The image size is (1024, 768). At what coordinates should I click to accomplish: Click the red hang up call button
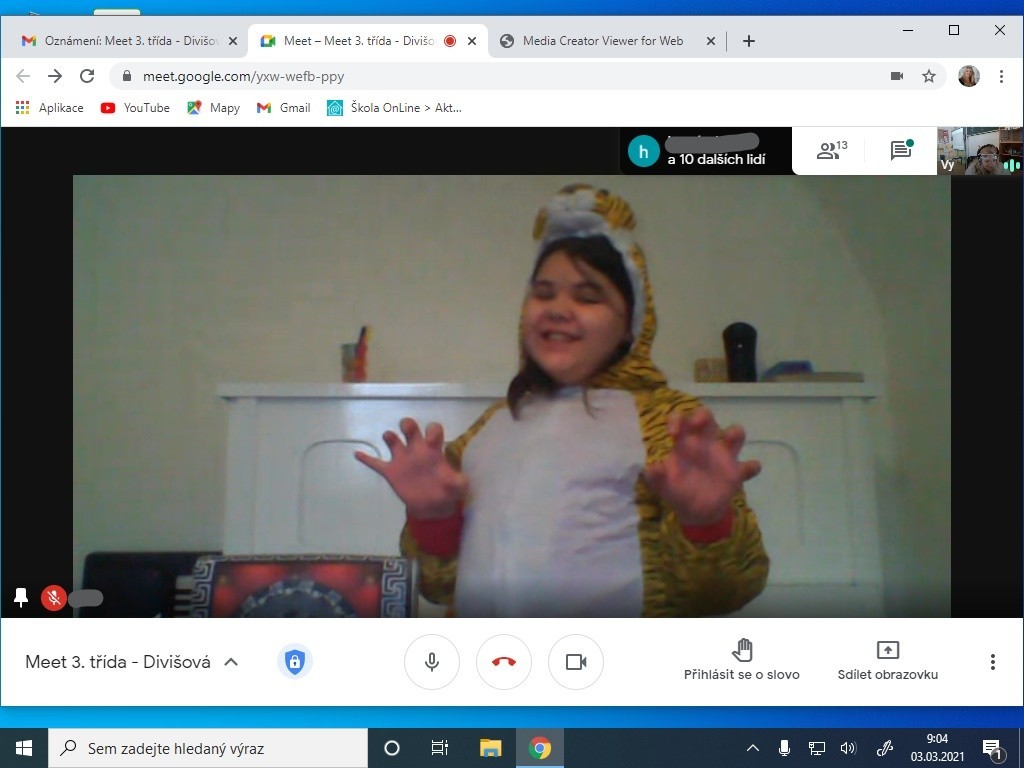pos(504,662)
